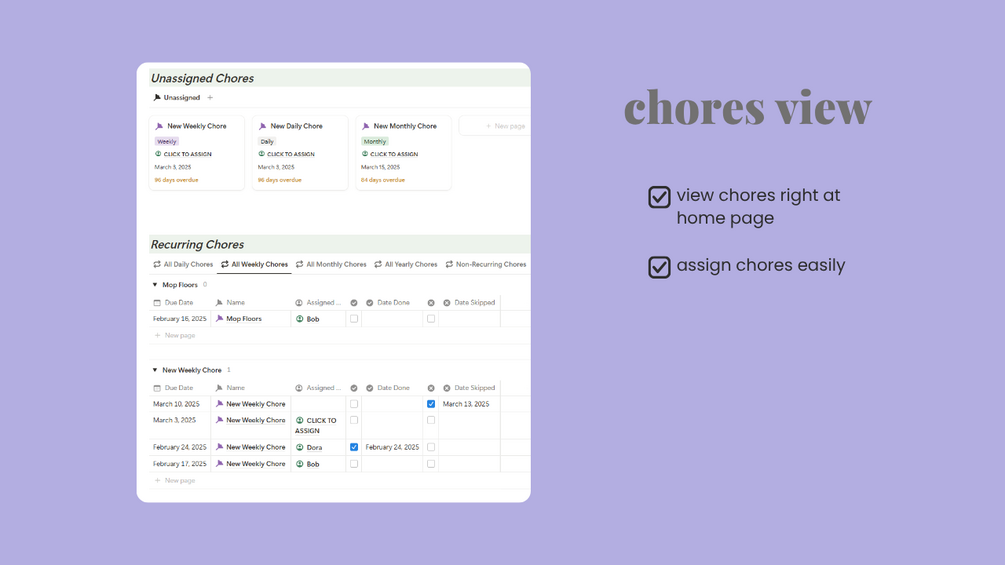Click "February 16, 2025" due date cell
Screen dimensions: 1005x565
(179, 318)
